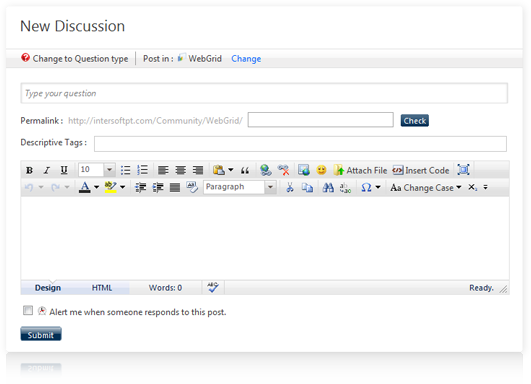Run the spell checker

tap(213, 287)
